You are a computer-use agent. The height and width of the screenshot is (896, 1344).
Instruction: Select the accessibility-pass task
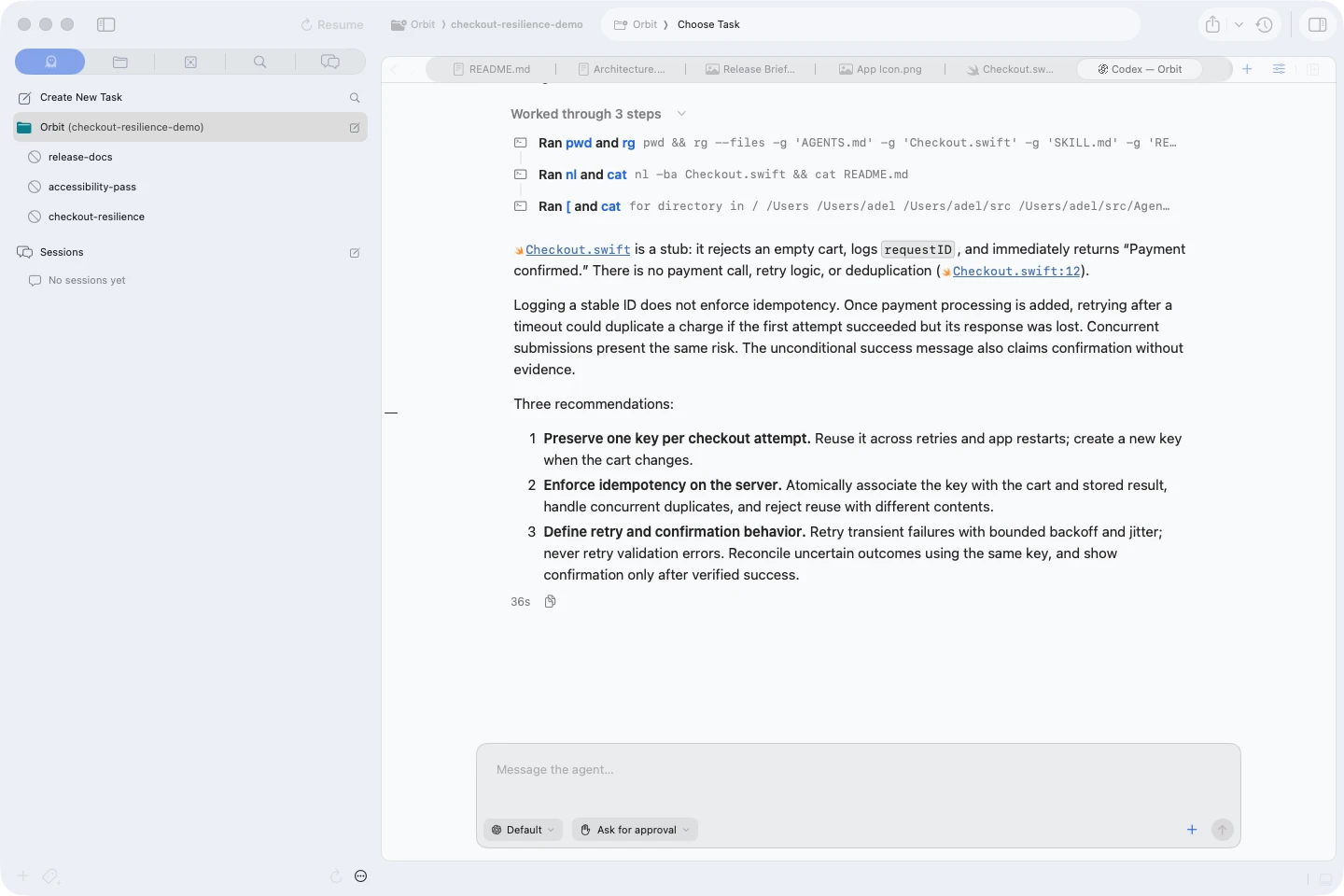click(92, 187)
